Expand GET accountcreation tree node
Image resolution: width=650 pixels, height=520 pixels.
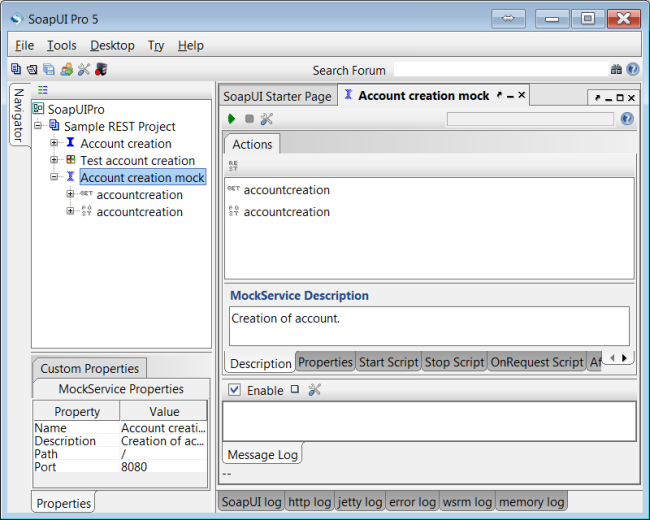point(70,194)
